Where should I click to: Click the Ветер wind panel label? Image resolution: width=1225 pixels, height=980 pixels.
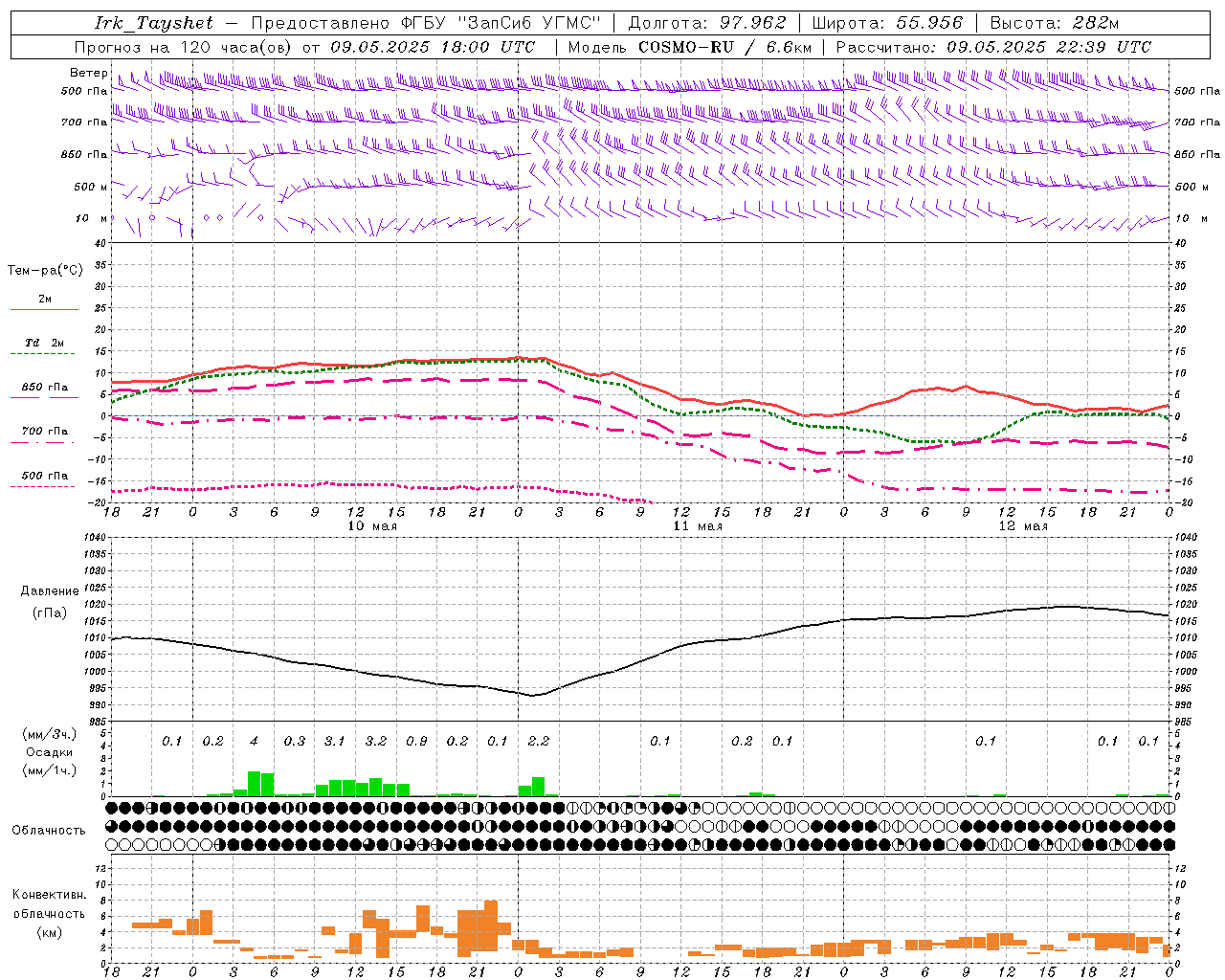pos(88,73)
